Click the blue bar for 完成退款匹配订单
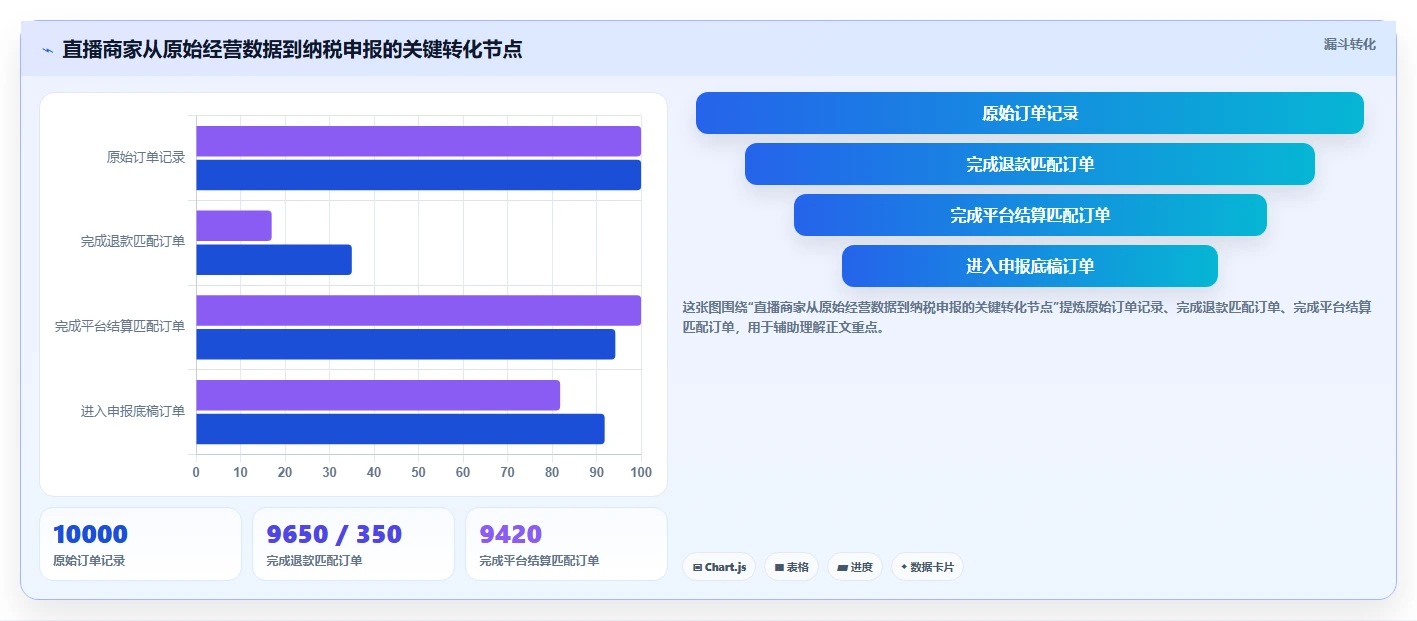The width and height of the screenshot is (1417, 621). pos(274,260)
